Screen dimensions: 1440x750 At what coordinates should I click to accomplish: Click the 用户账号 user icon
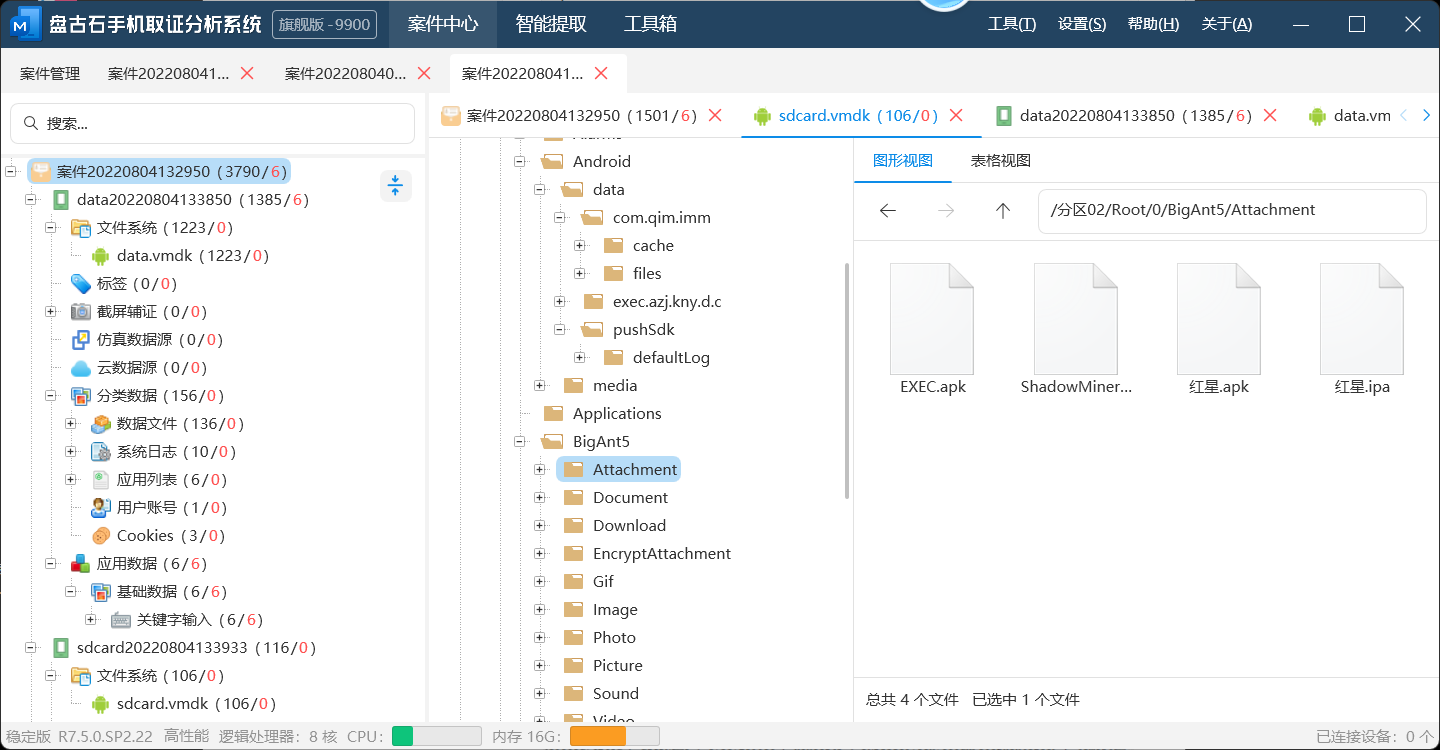[101, 508]
